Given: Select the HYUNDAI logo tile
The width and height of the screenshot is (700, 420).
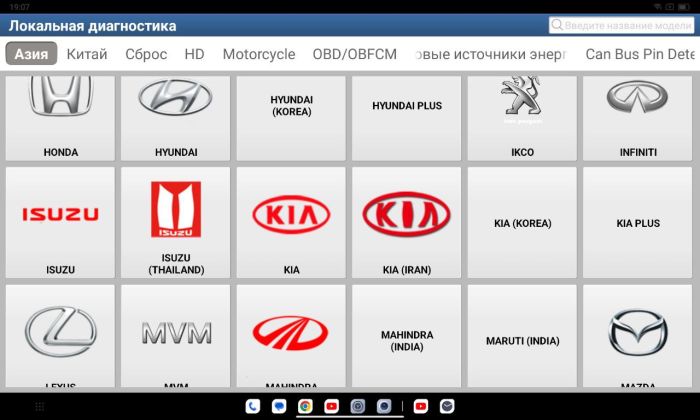Looking at the screenshot, I should tap(175, 118).
